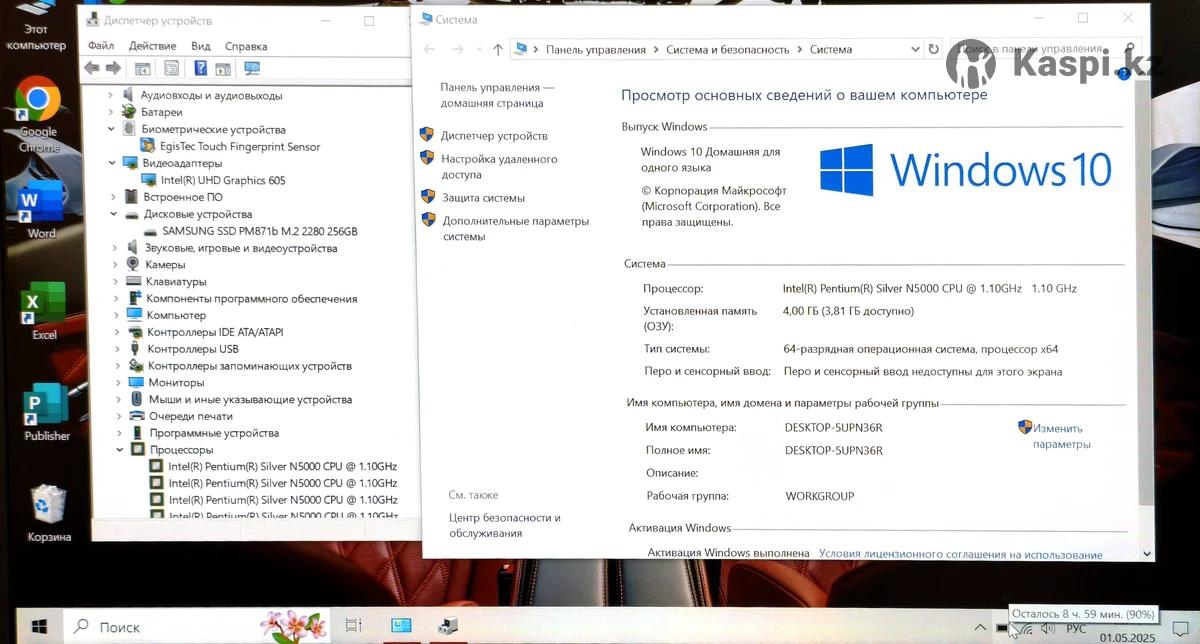1200x644 pixels.
Task: Click the up-level arrow in System window
Action: point(498,49)
